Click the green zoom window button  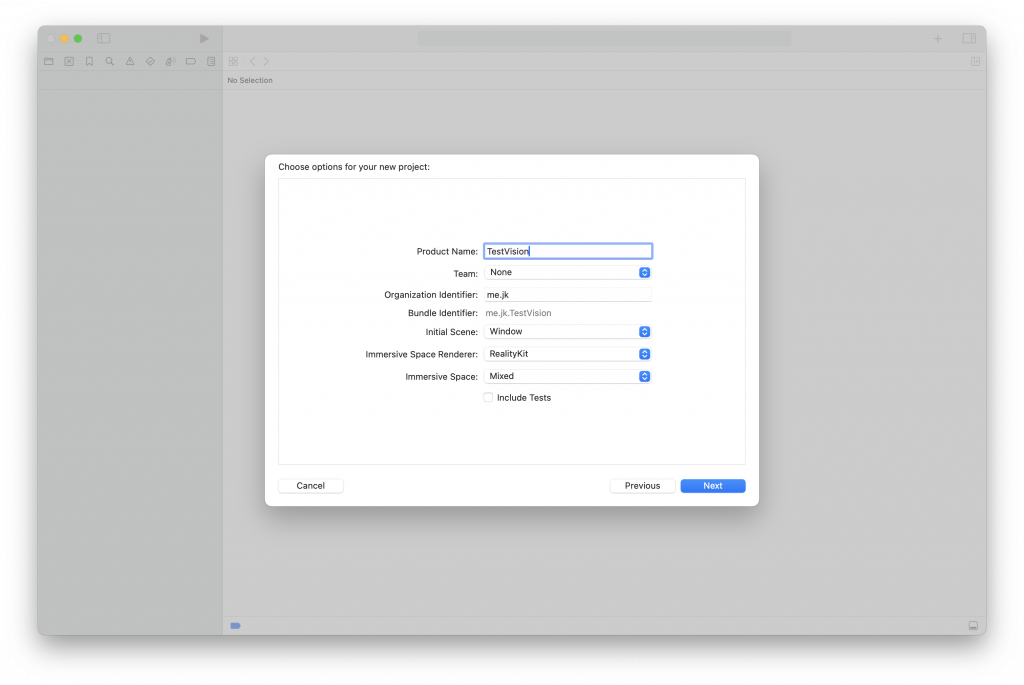pyautogui.click(x=78, y=39)
